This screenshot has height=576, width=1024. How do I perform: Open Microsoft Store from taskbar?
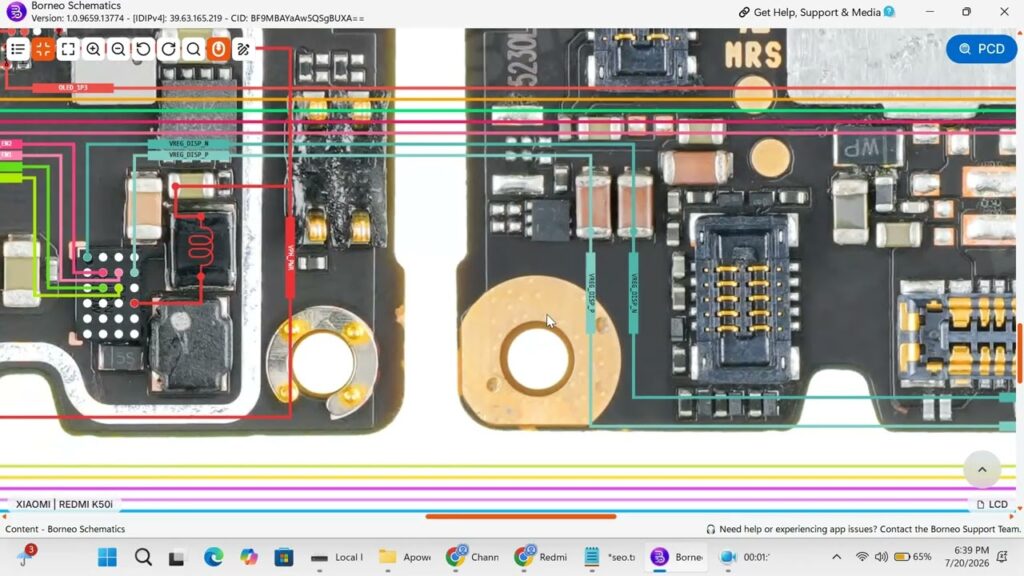[283, 557]
